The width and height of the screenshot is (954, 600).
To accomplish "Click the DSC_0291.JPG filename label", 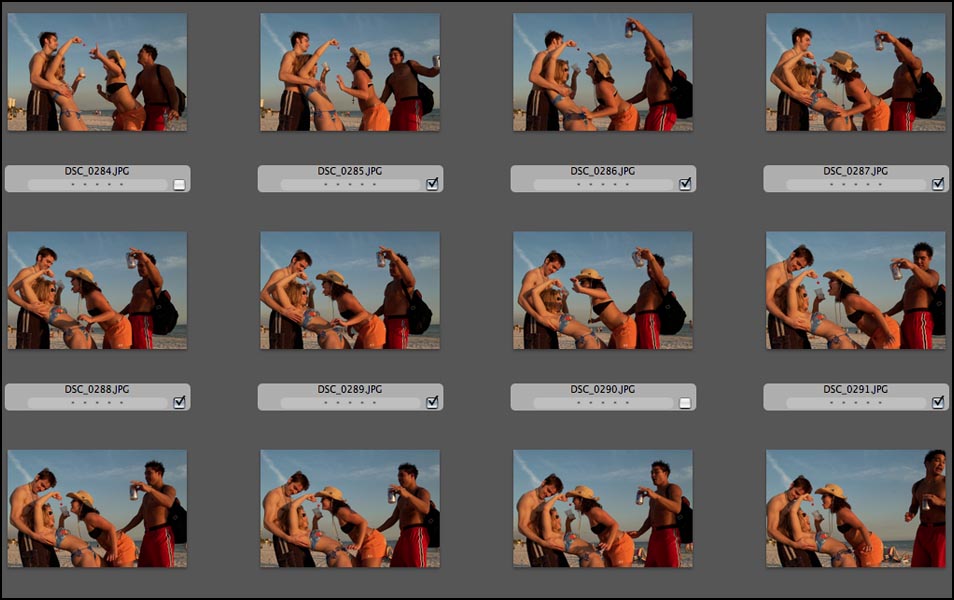I will click(x=855, y=389).
